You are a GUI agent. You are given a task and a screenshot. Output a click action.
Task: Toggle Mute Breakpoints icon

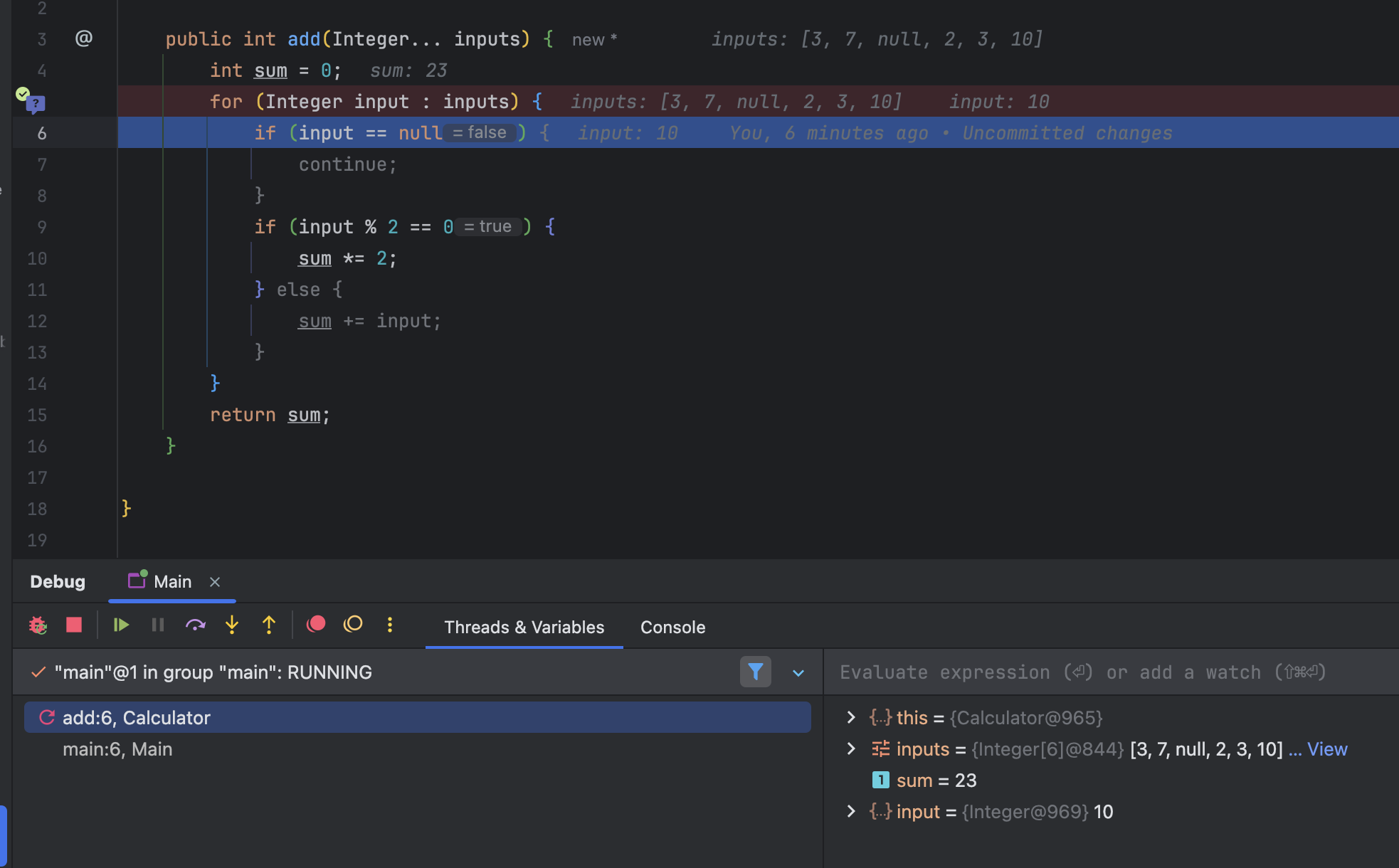[x=353, y=625]
